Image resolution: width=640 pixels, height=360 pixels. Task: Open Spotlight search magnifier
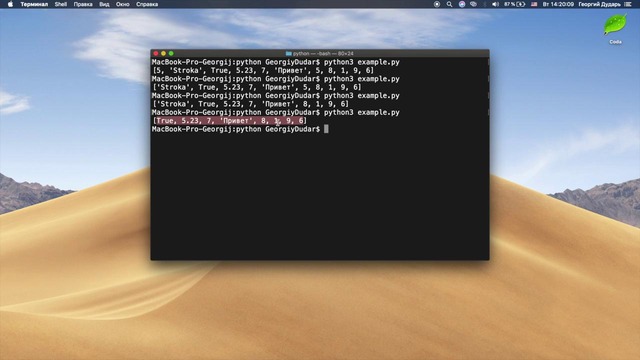(x=449, y=4)
